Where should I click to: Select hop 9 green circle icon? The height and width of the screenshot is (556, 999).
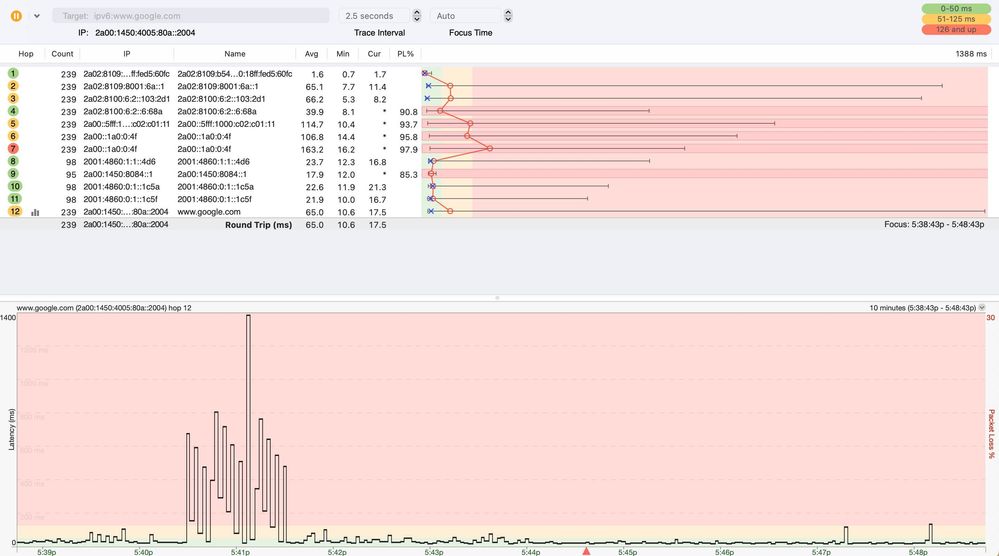tap(13, 174)
